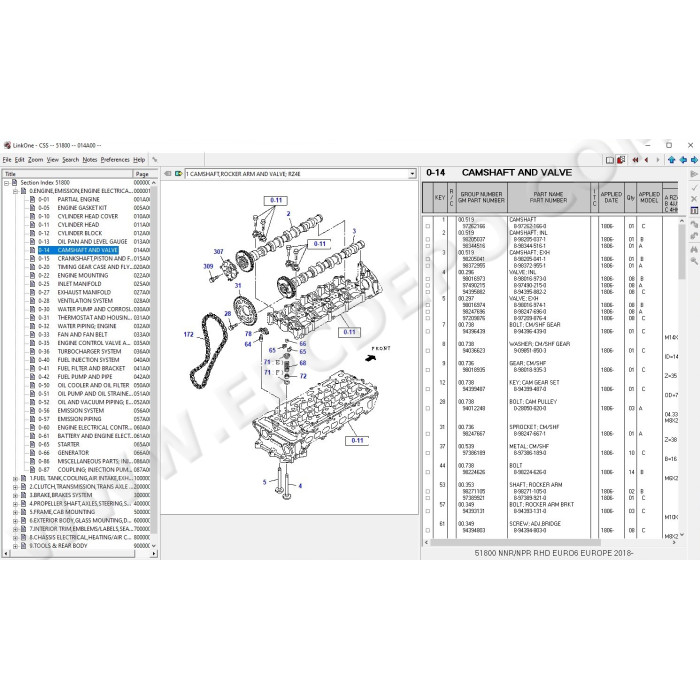Tick checkbox for SCREW; ADJ,BRIDGE row

[x=428, y=530]
